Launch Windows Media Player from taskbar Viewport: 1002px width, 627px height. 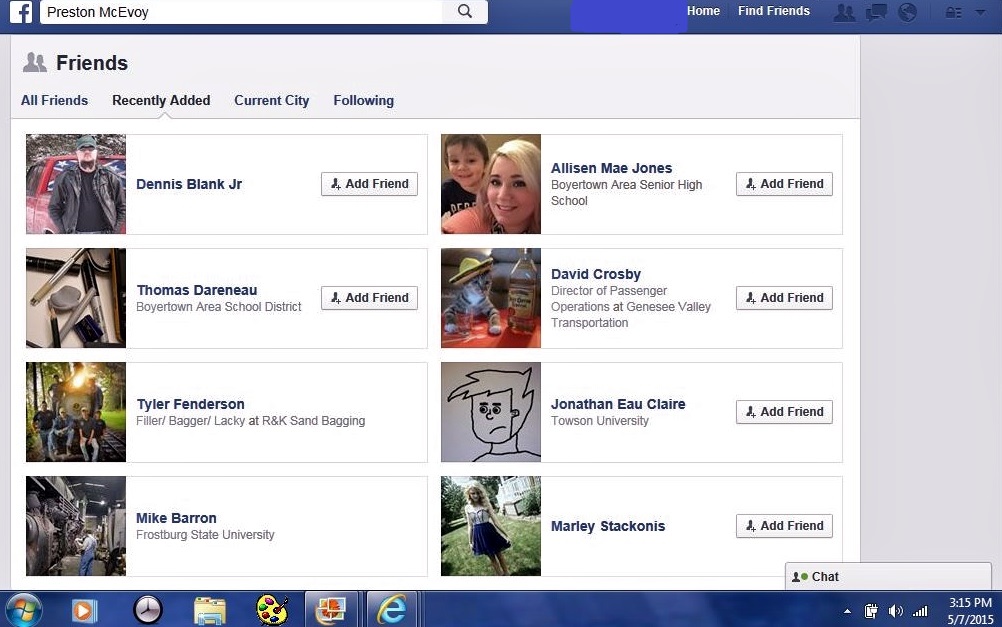84,610
